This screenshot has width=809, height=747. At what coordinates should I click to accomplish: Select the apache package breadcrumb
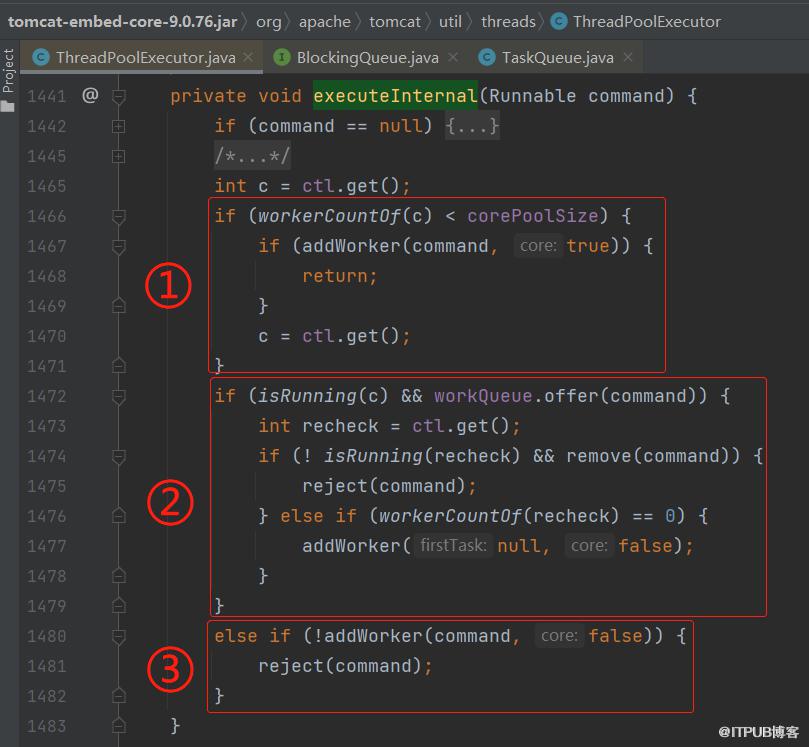[325, 22]
